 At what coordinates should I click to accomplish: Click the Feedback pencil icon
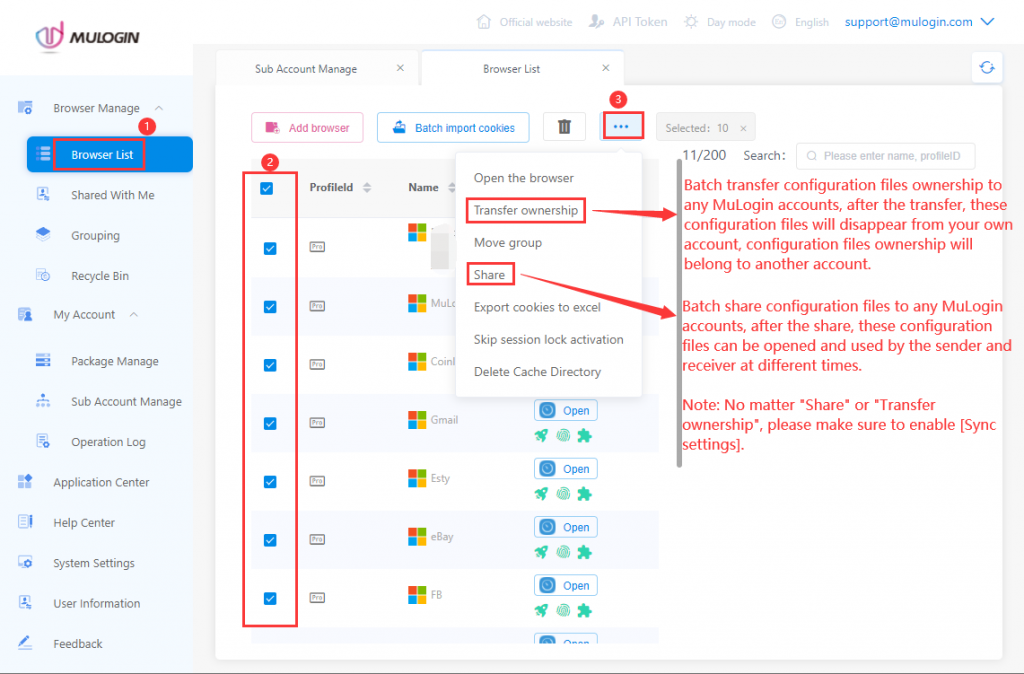click(x=25, y=643)
